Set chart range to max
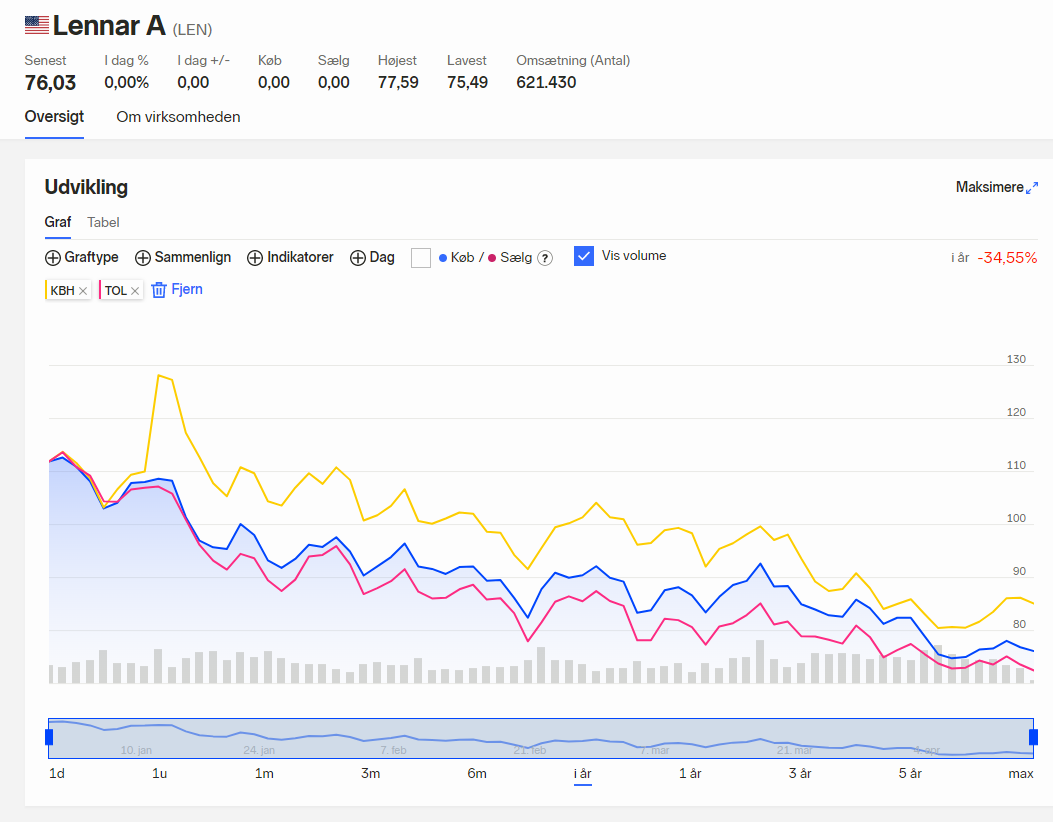1053x822 pixels. 1021,774
